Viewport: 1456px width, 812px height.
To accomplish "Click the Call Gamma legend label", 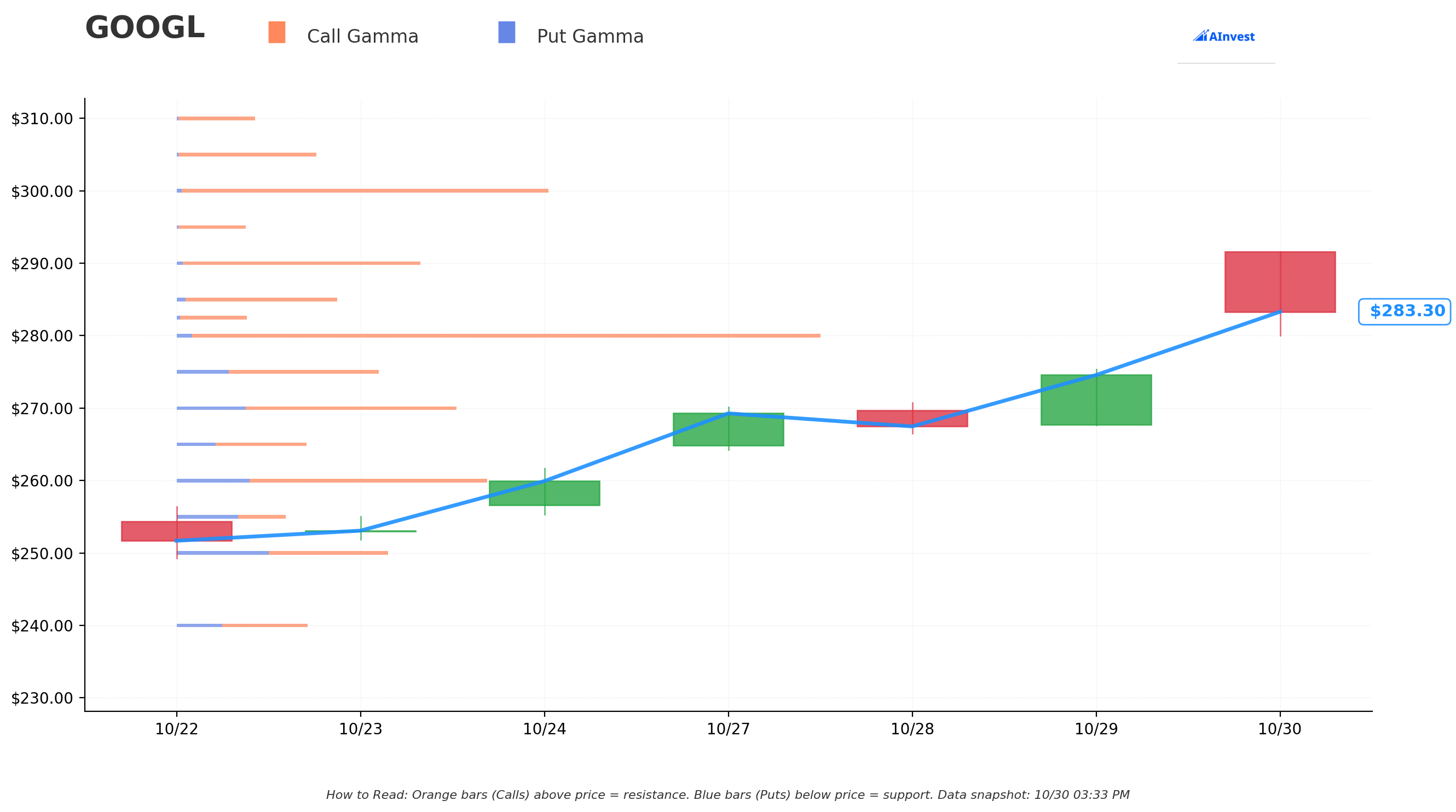I will tap(363, 37).
